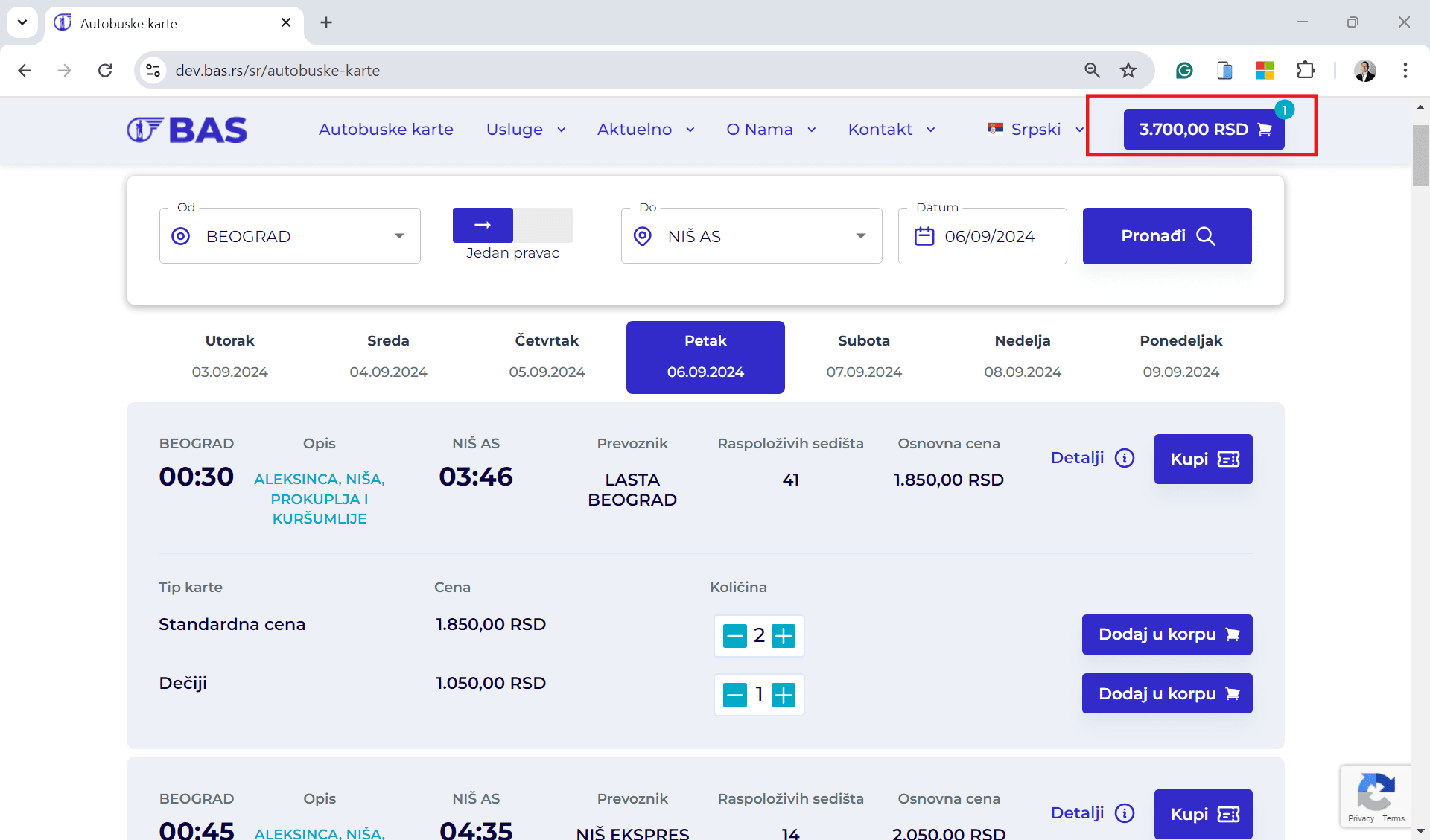Viewport: 1430px width, 840px height.
Task: Select the Ponedeljak 09.09.2024 tab
Action: point(1181,357)
